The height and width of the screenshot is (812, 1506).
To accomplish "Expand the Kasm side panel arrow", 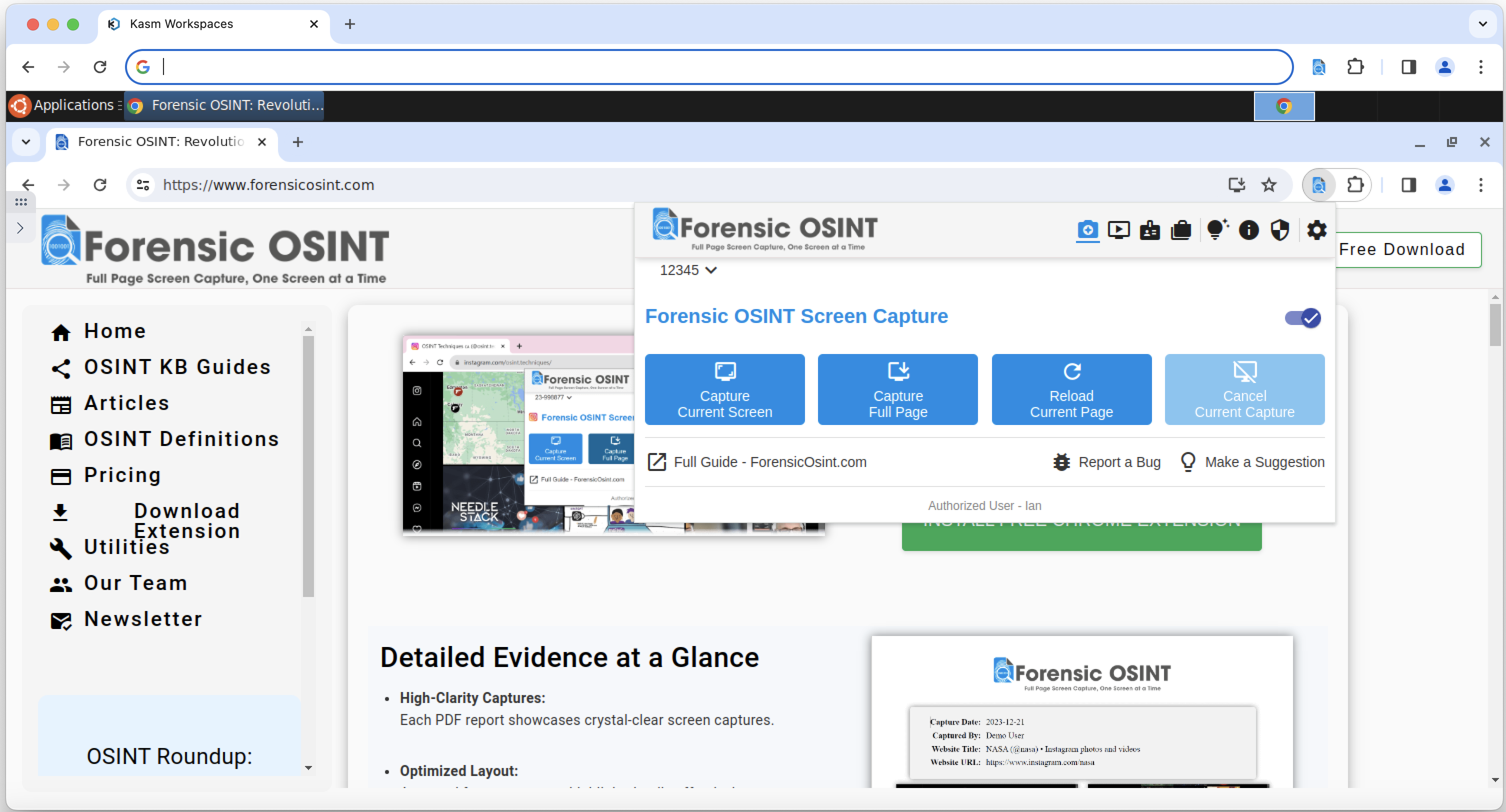I will (x=20, y=228).
